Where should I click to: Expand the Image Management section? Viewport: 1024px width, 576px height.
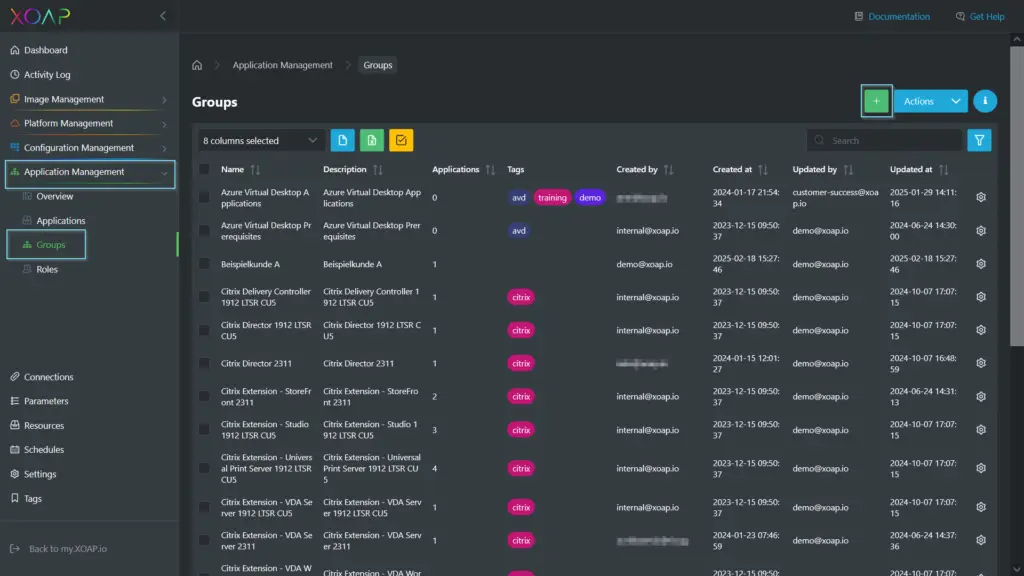[62, 98]
